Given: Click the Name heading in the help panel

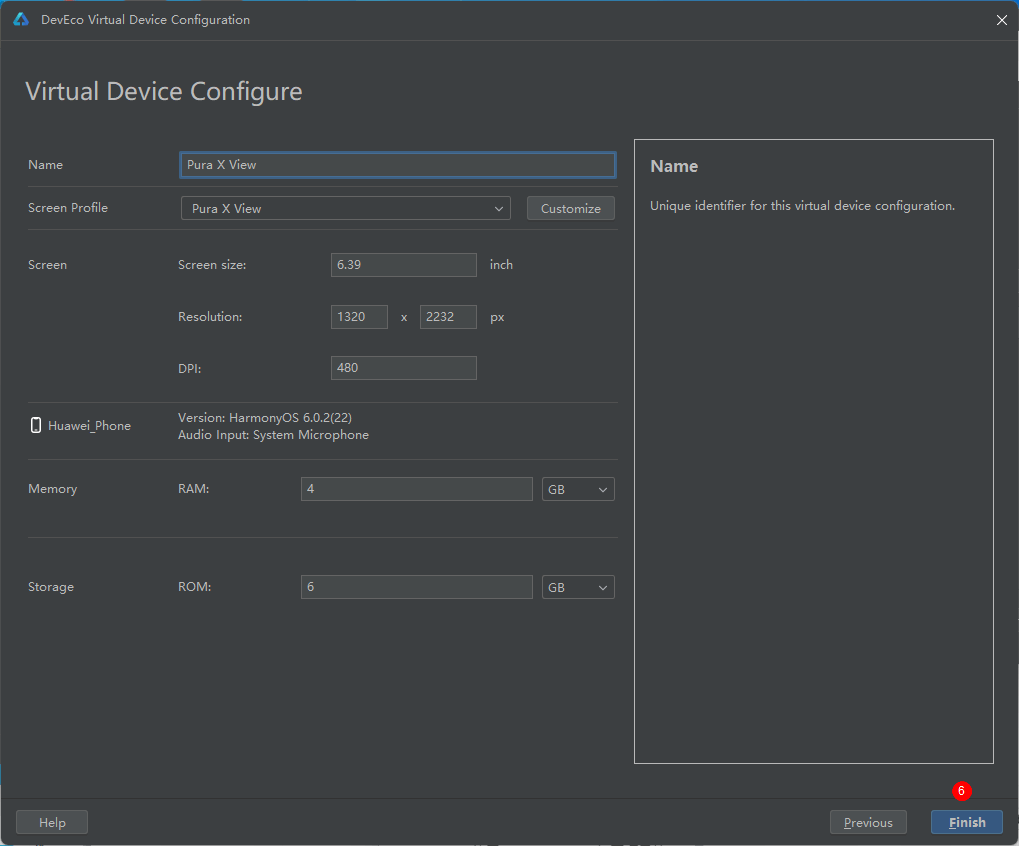Looking at the screenshot, I should pyautogui.click(x=674, y=166).
